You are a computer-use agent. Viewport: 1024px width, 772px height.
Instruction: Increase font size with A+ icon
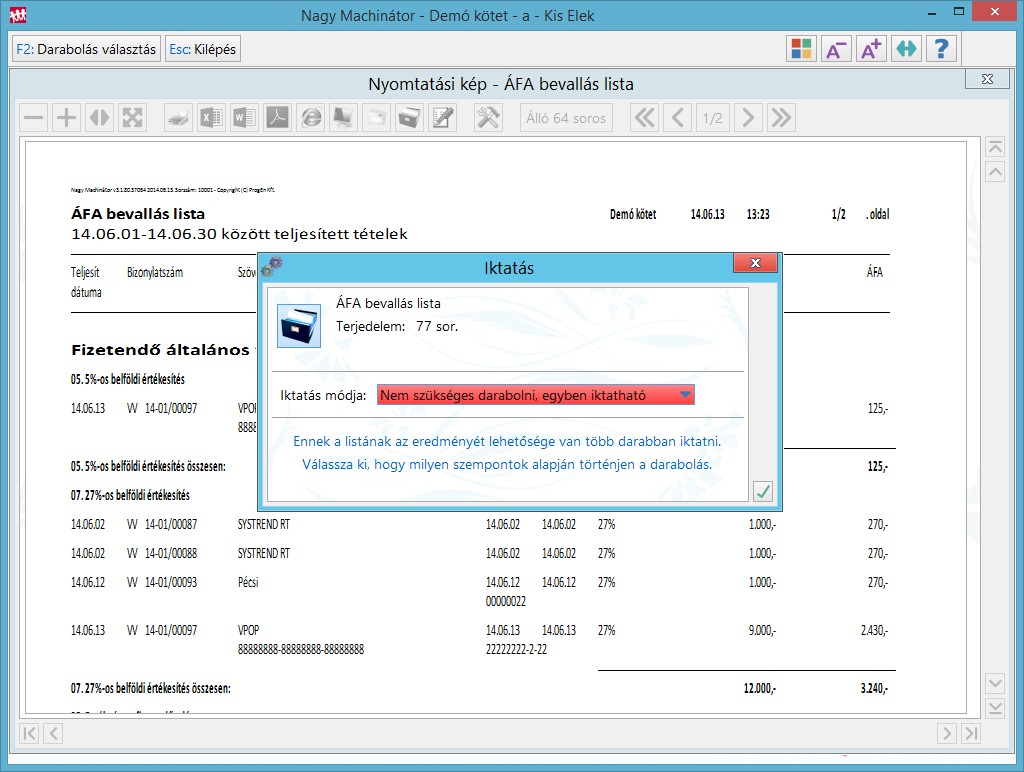870,49
